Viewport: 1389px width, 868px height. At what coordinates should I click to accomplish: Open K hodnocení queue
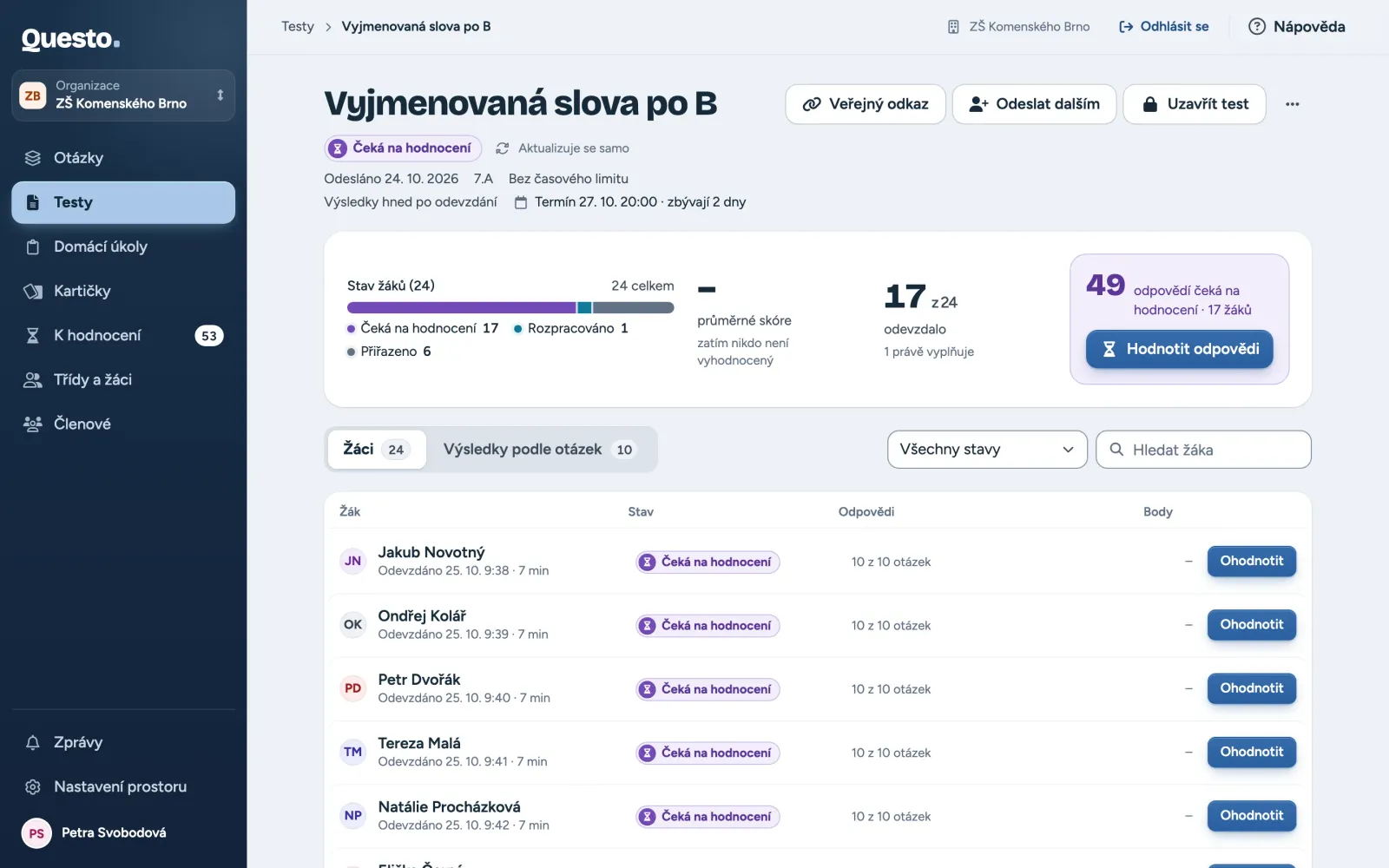[x=123, y=335]
